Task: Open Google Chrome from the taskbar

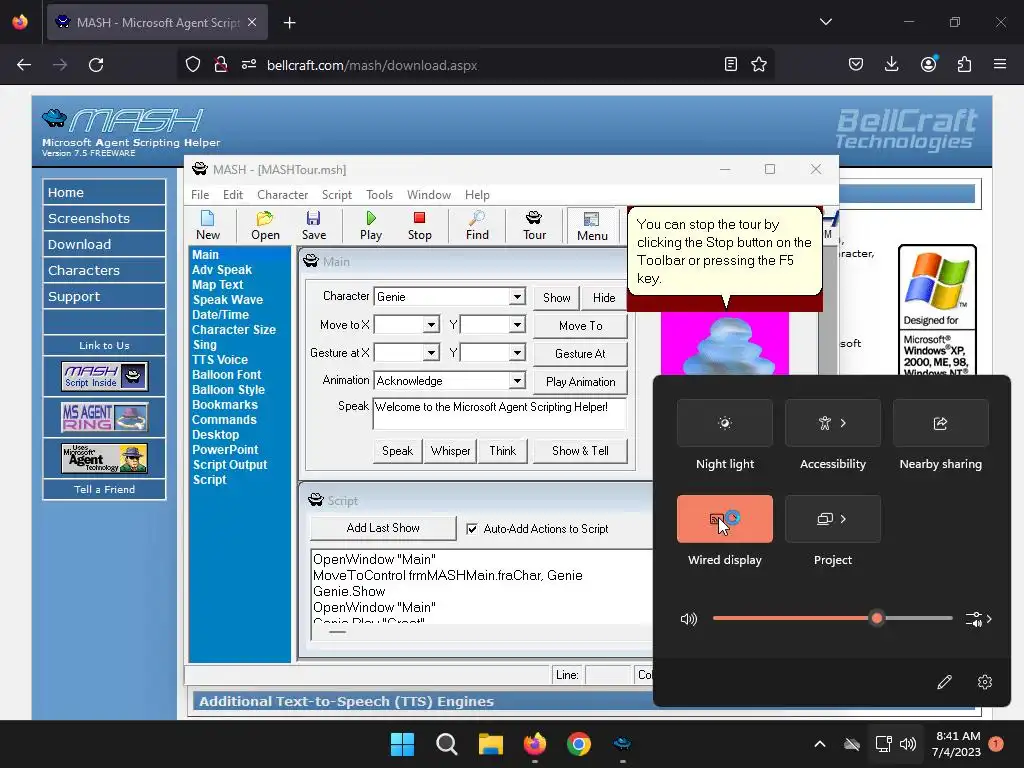Action: [579, 744]
